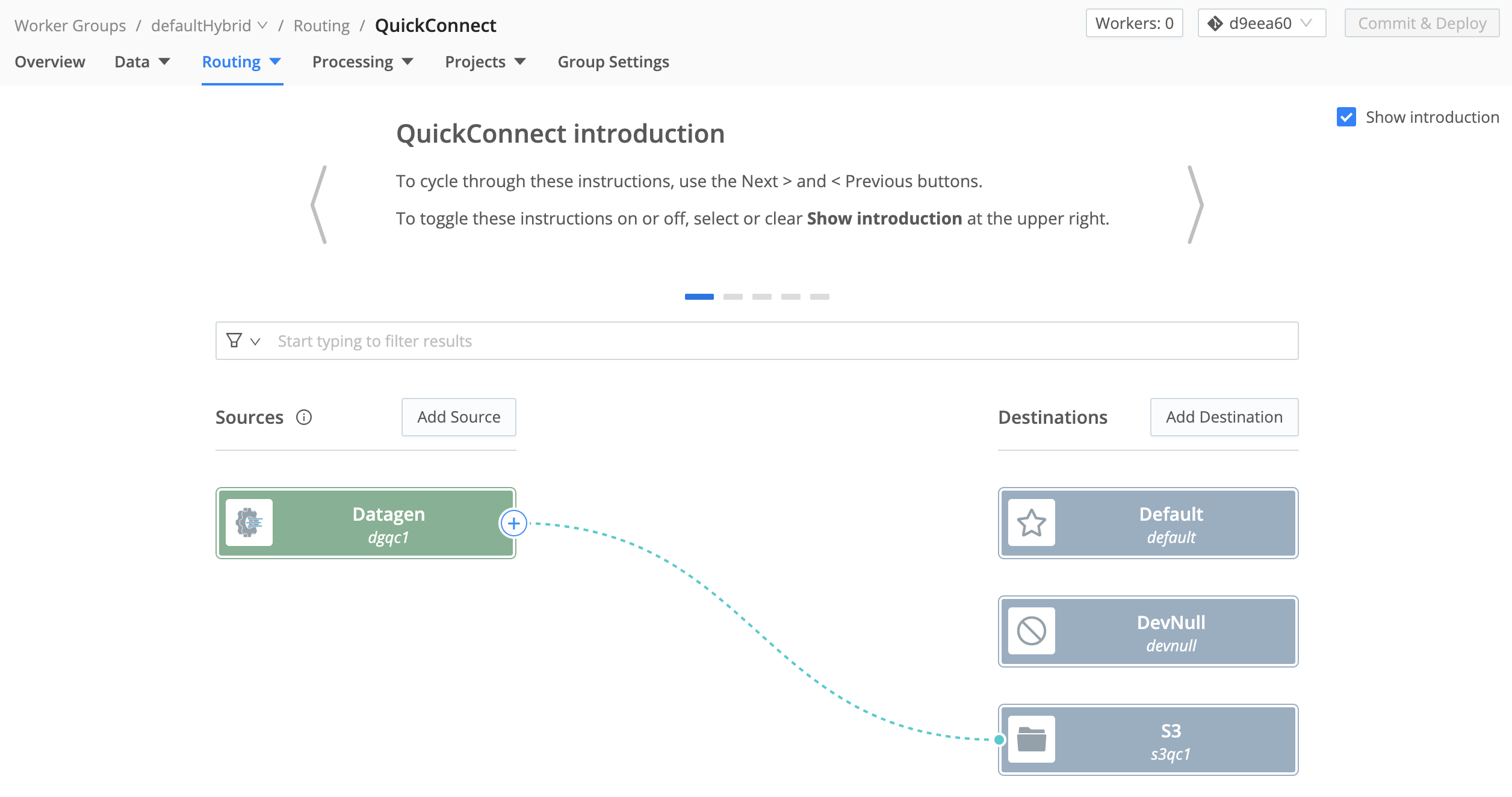Click the plus connector on the Datagen source
Image resolution: width=1512 pixels, height=797 pixels.
514,523
